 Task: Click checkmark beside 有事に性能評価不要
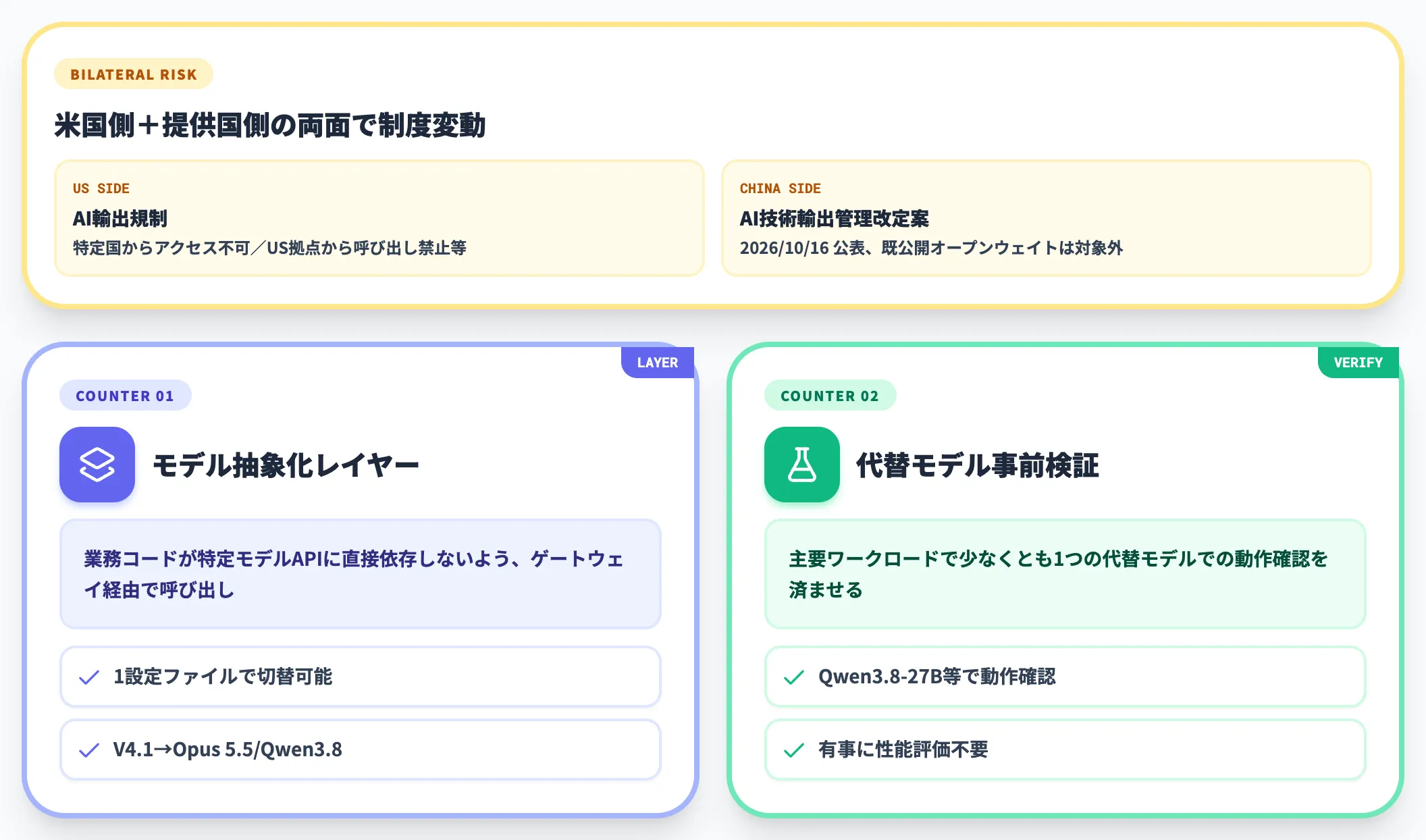click(x=794, y=750)
